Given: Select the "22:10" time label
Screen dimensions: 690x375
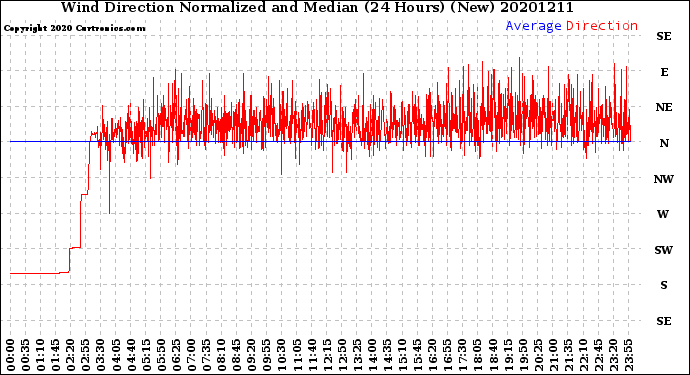Looking at the screenshot, I should [583, 355].
